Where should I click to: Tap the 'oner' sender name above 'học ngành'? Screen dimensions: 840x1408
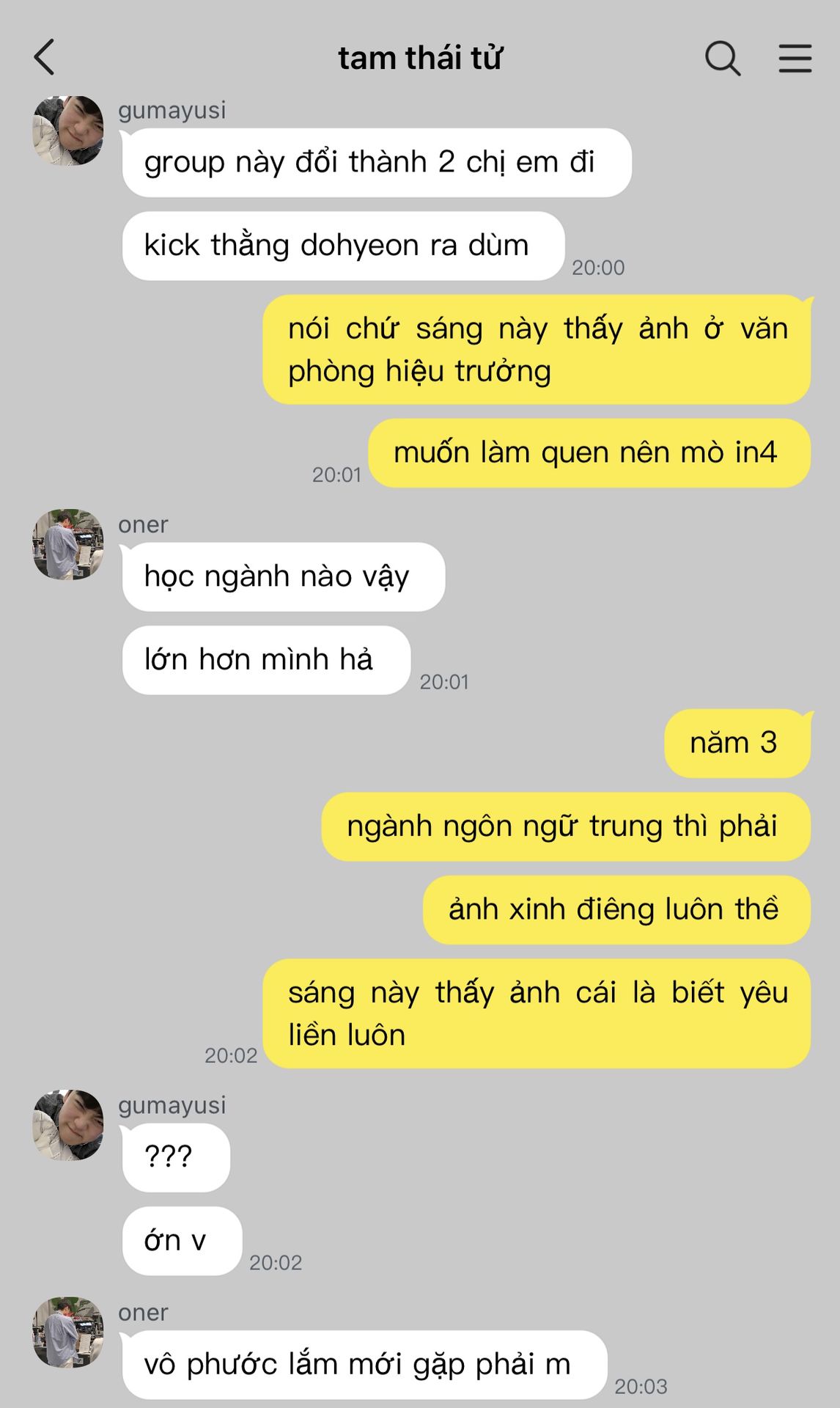pos(143,524)
